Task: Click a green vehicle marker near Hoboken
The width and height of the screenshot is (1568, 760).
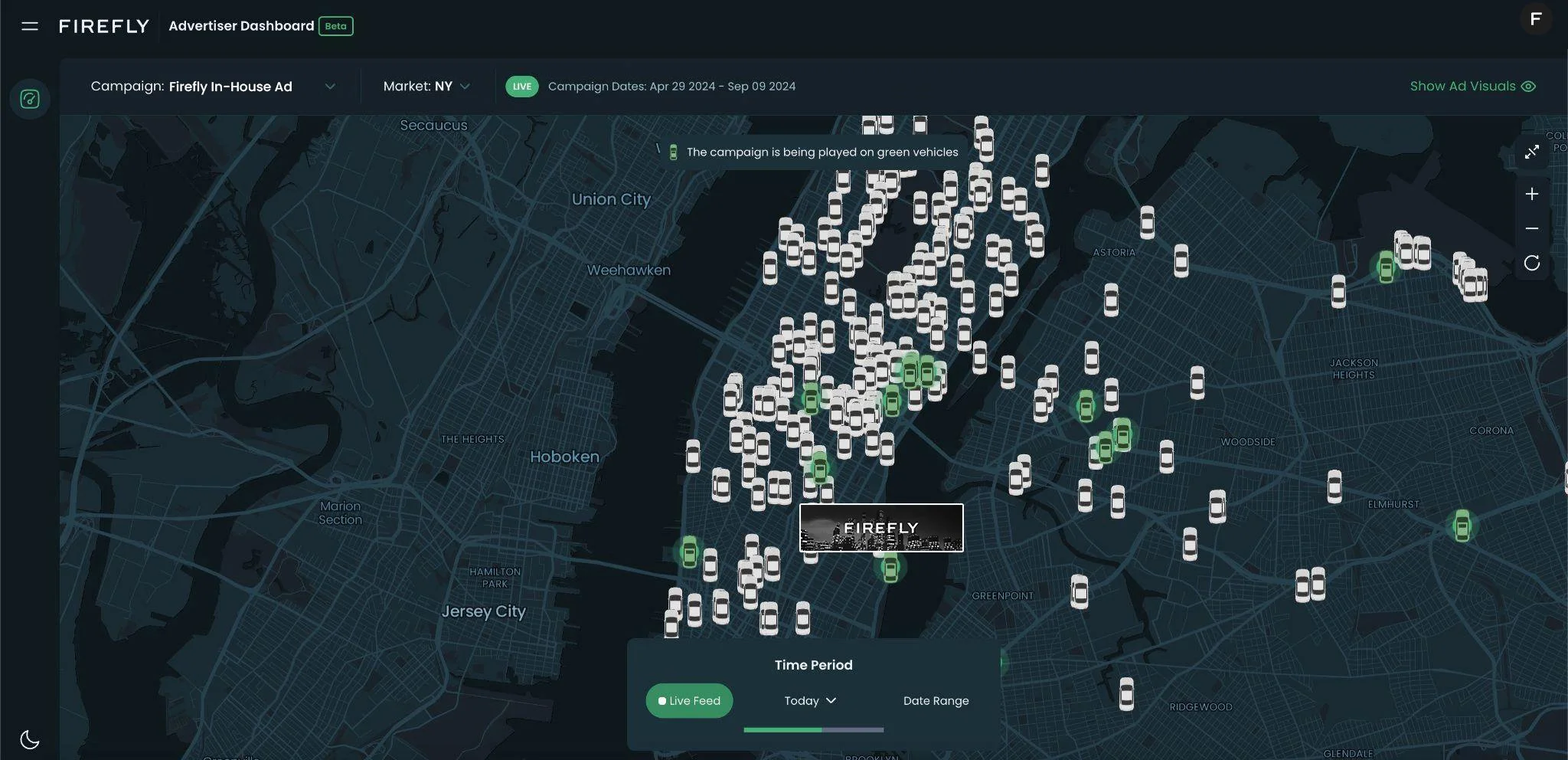Action: tap(688, 550)
